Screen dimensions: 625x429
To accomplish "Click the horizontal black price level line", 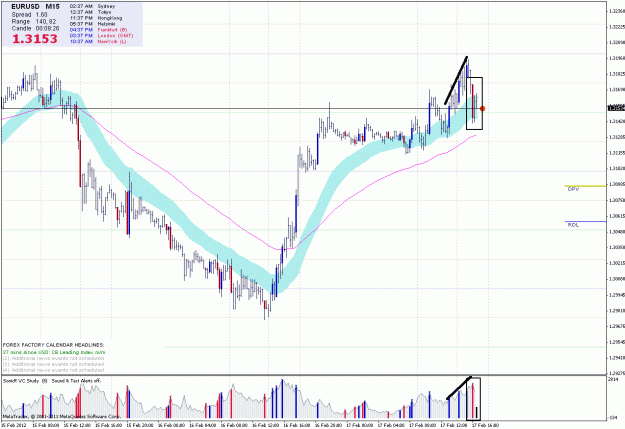I will (239, 108).
